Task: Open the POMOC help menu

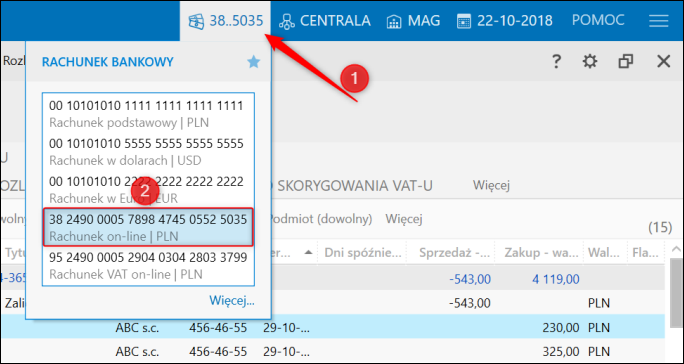Action: (598, 20)
